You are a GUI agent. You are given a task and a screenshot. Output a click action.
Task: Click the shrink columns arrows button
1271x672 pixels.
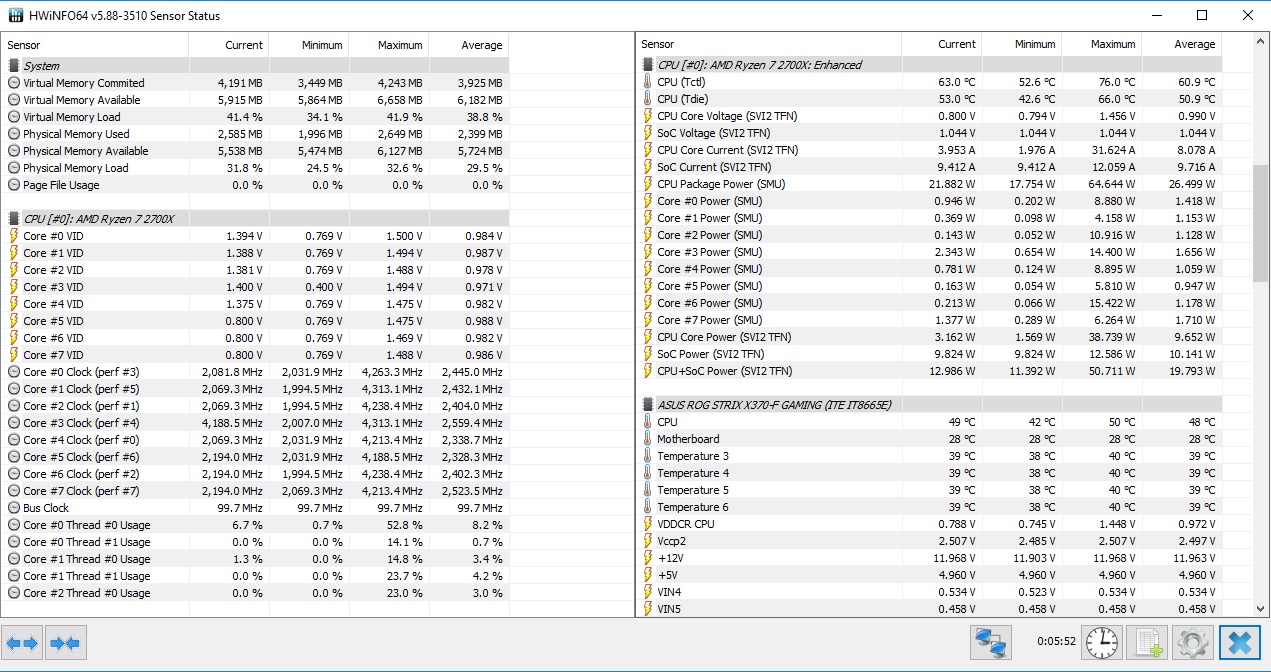(65, 643)
